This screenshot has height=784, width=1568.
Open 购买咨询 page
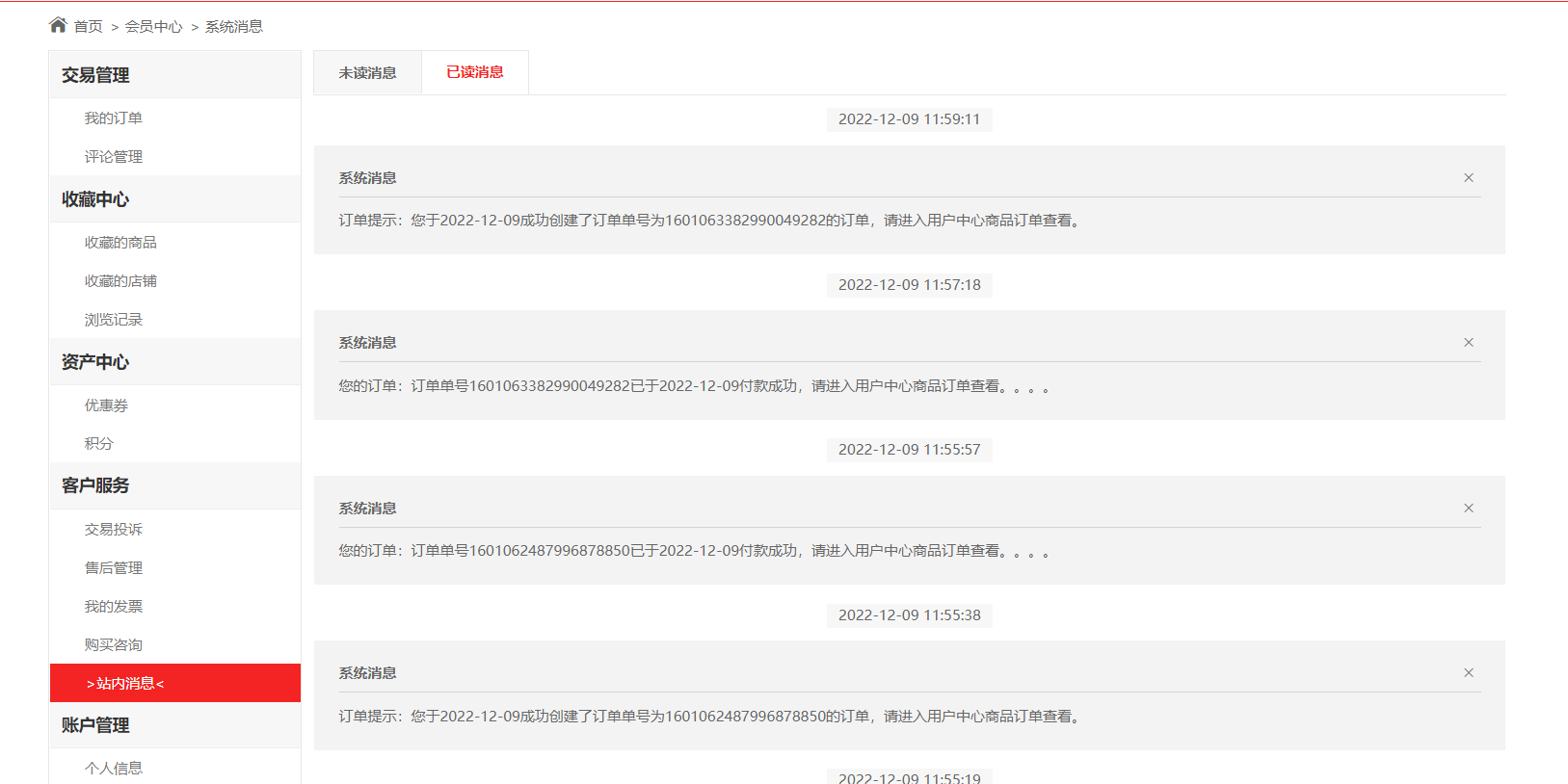point(113,644)
